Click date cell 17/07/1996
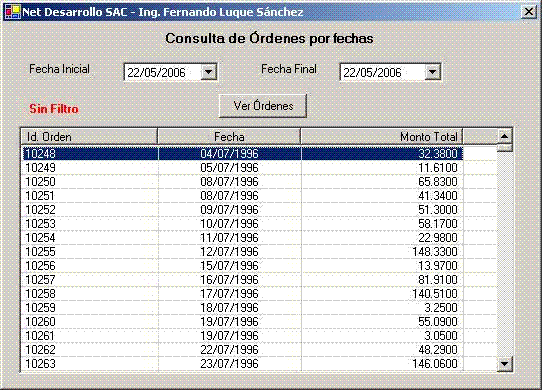This screenshot has height=390, width=542. [x=230, y=294]
